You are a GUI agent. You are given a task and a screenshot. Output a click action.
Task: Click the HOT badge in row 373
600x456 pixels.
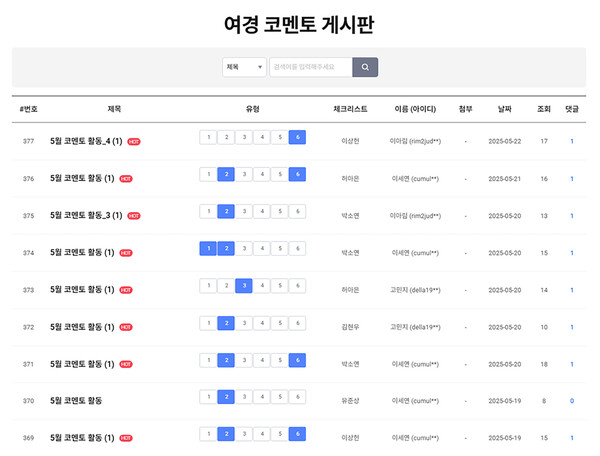pos(126,290)
